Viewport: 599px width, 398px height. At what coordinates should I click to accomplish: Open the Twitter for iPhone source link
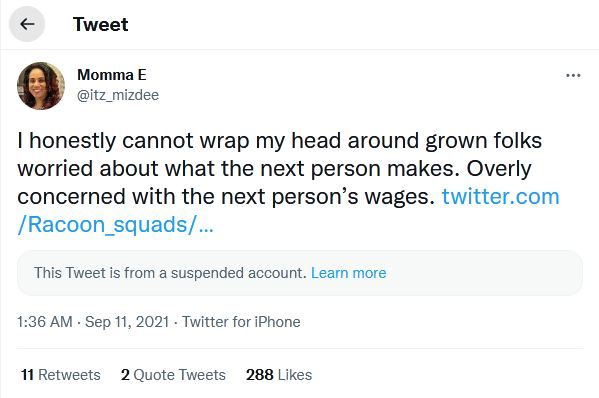241,322
